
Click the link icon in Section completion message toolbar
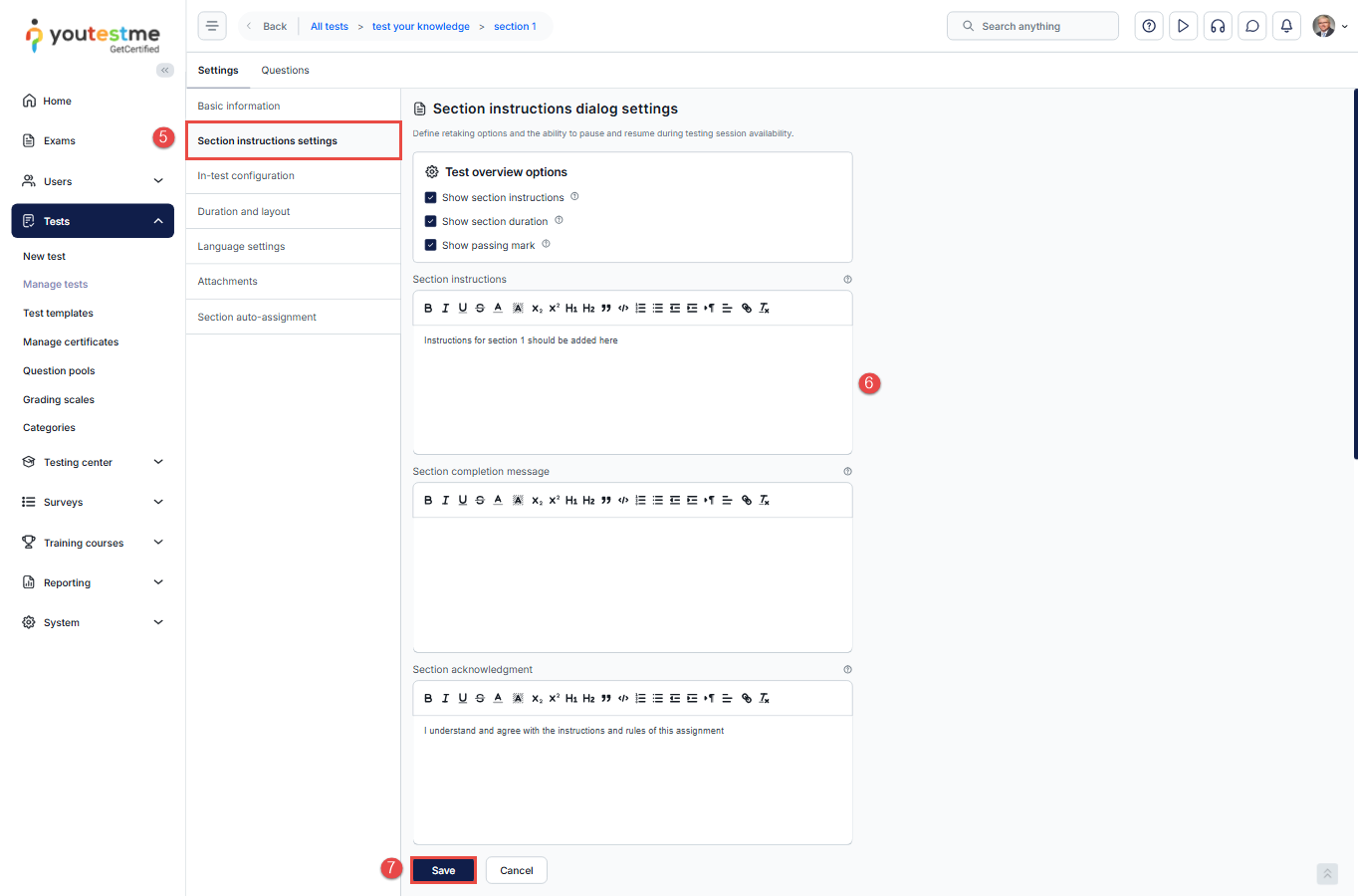[747, 501]
